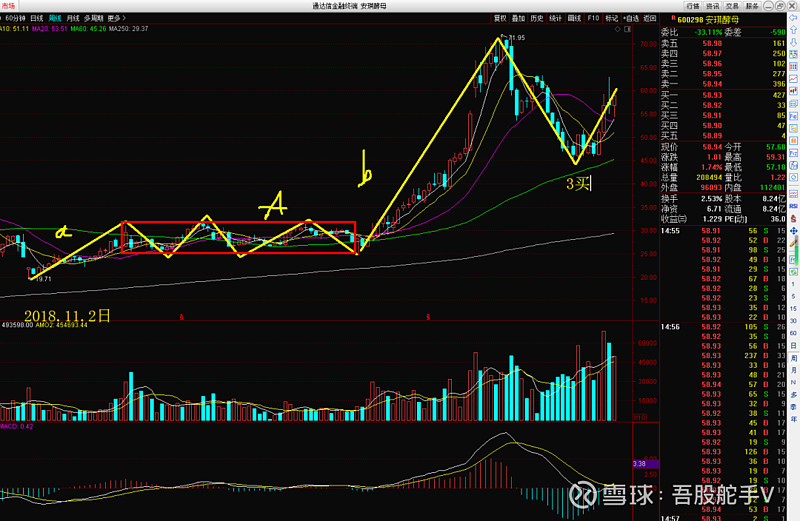Image resolution: width=800 pixels, height=521 pixels.
Task: Click the 历史 history button
Action: tap(537, 18)
